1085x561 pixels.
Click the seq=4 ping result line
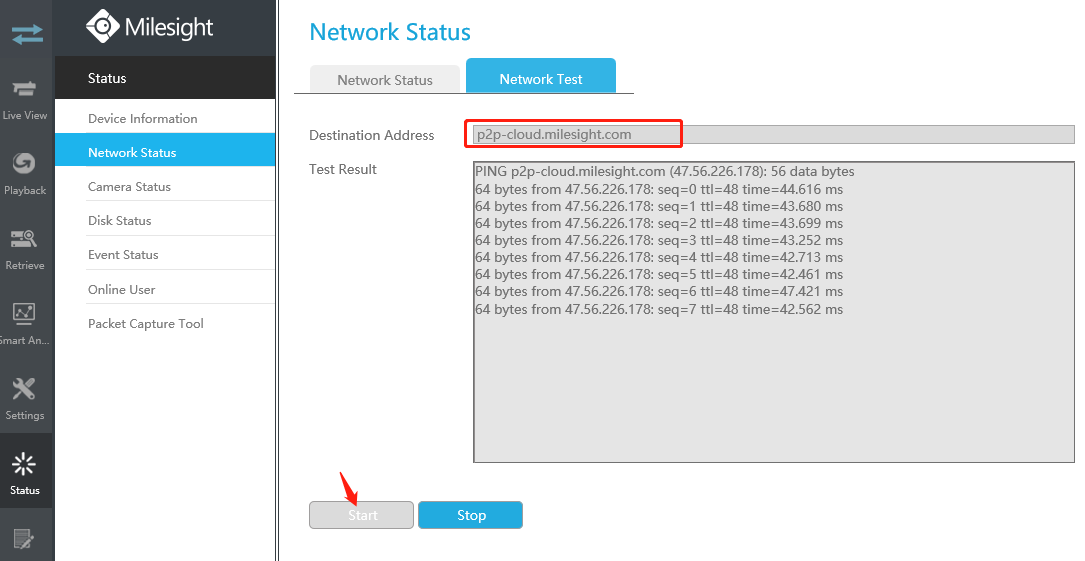coord(659,257)
